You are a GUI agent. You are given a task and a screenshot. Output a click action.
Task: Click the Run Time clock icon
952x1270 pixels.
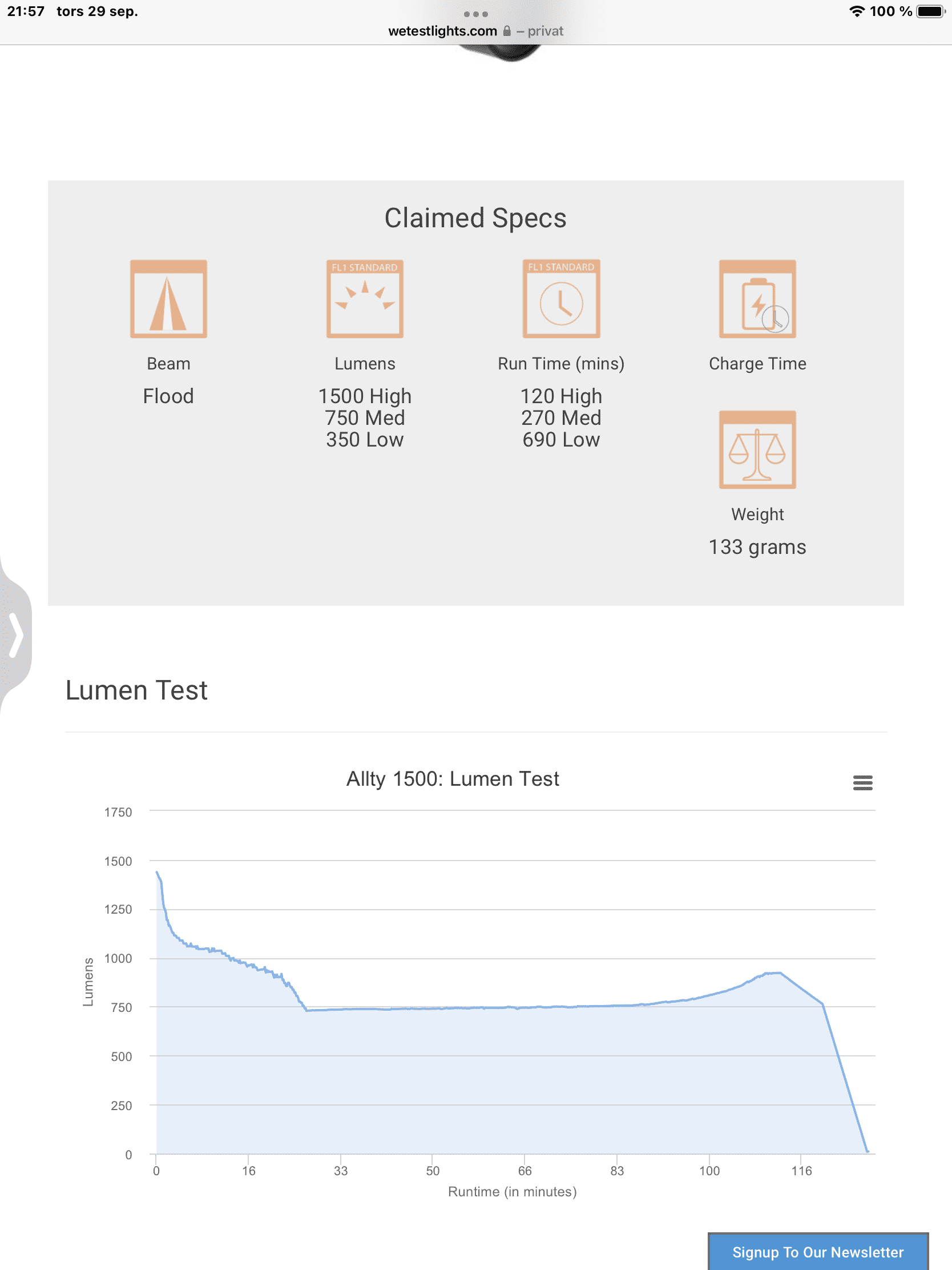[x=561, y=299]
